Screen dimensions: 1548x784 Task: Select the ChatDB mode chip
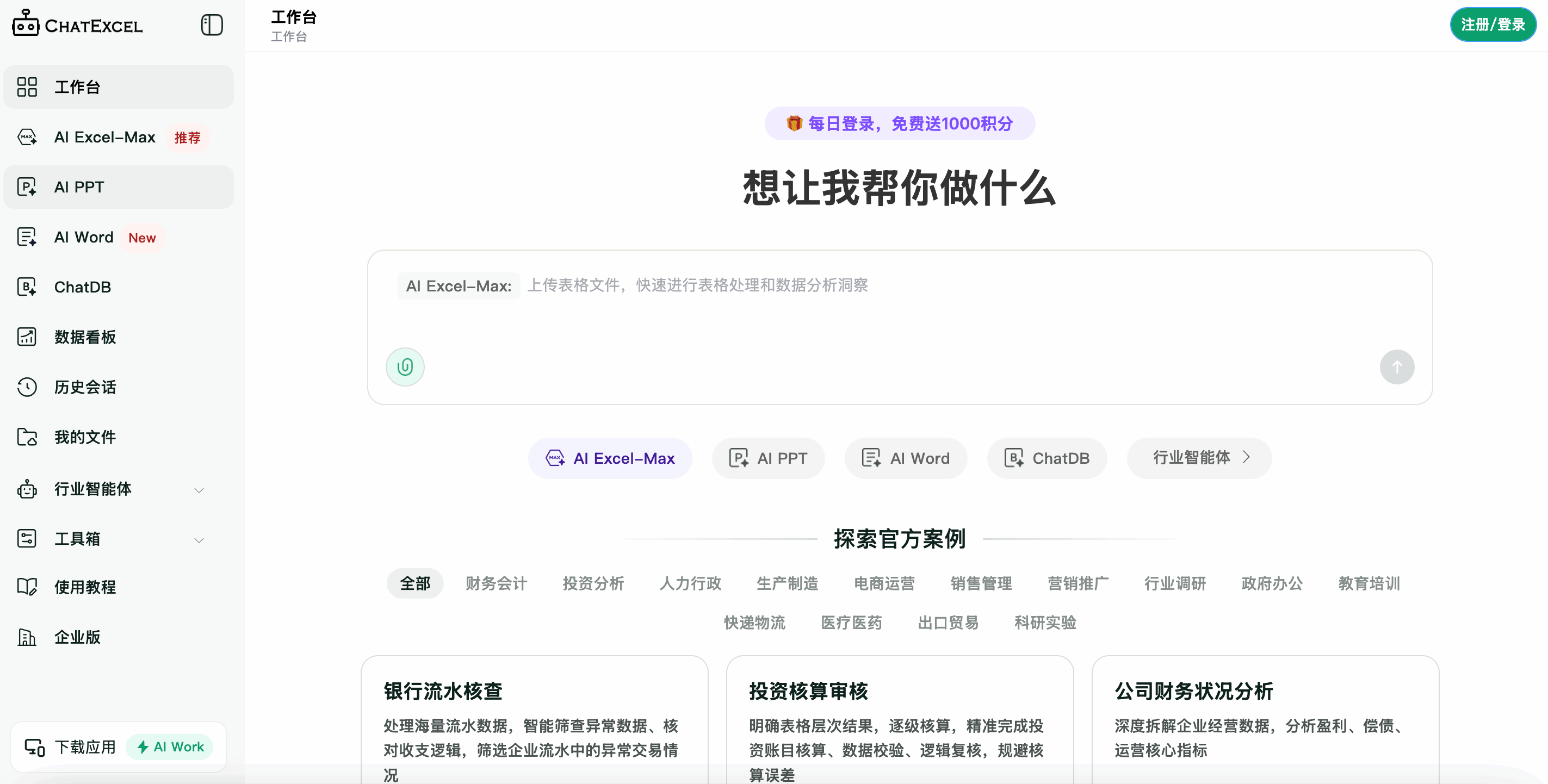coord(1047,458)
